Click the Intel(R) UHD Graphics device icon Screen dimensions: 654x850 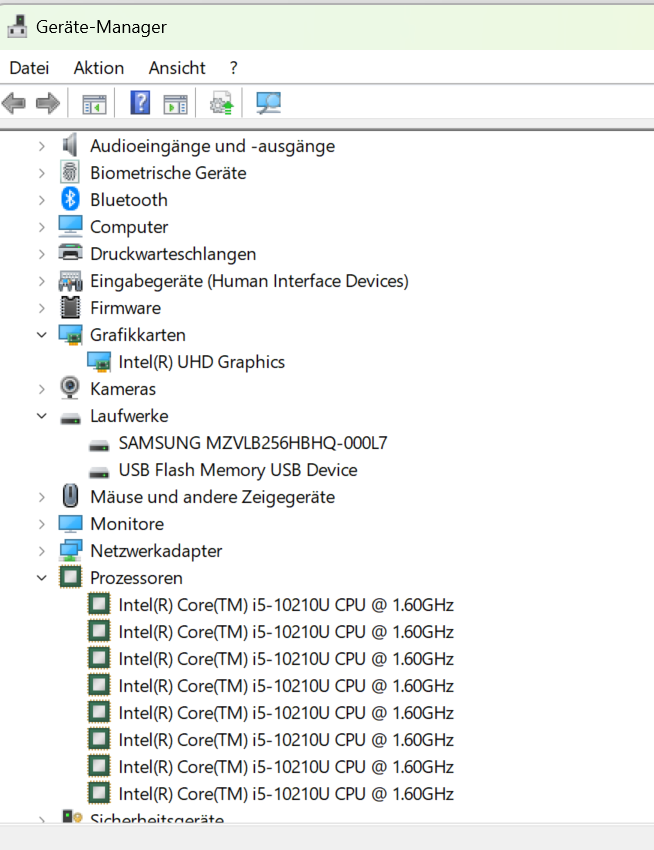[x=99, y=362]
